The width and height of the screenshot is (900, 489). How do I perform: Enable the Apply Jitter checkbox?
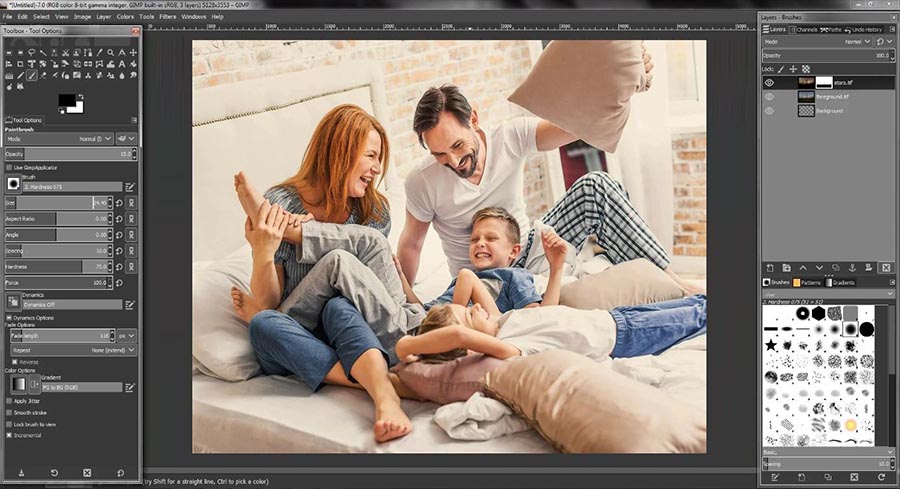(x=9, y=400)
